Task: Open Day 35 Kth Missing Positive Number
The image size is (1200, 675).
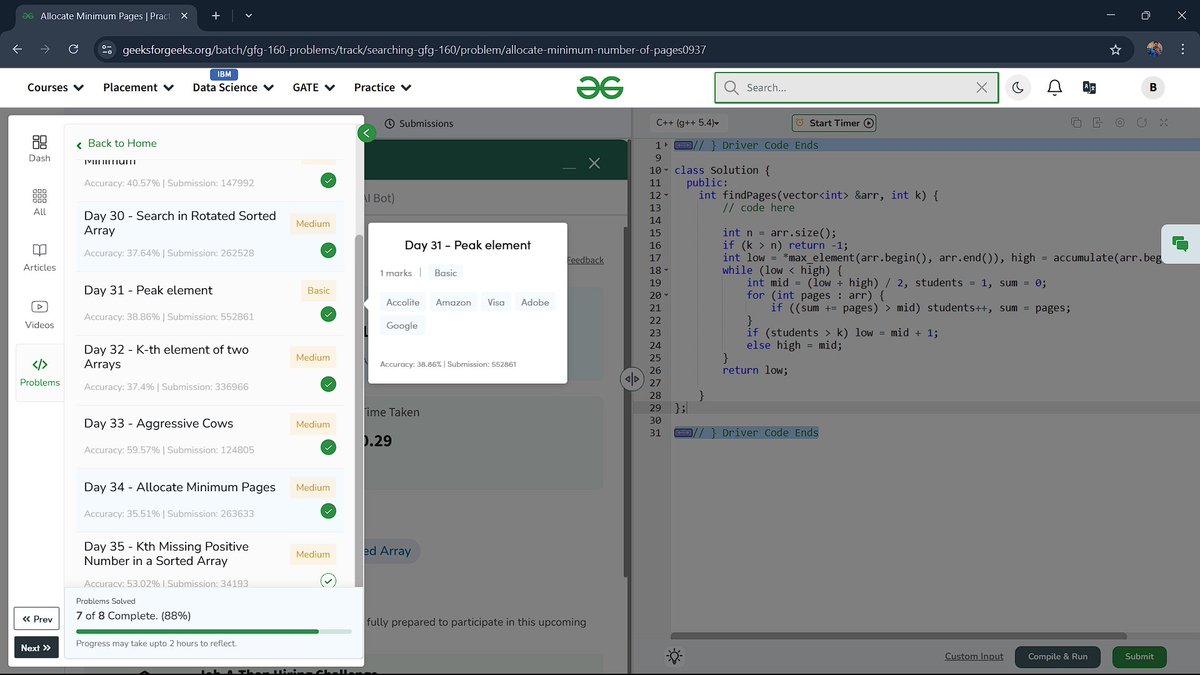Action: (166, 554)
